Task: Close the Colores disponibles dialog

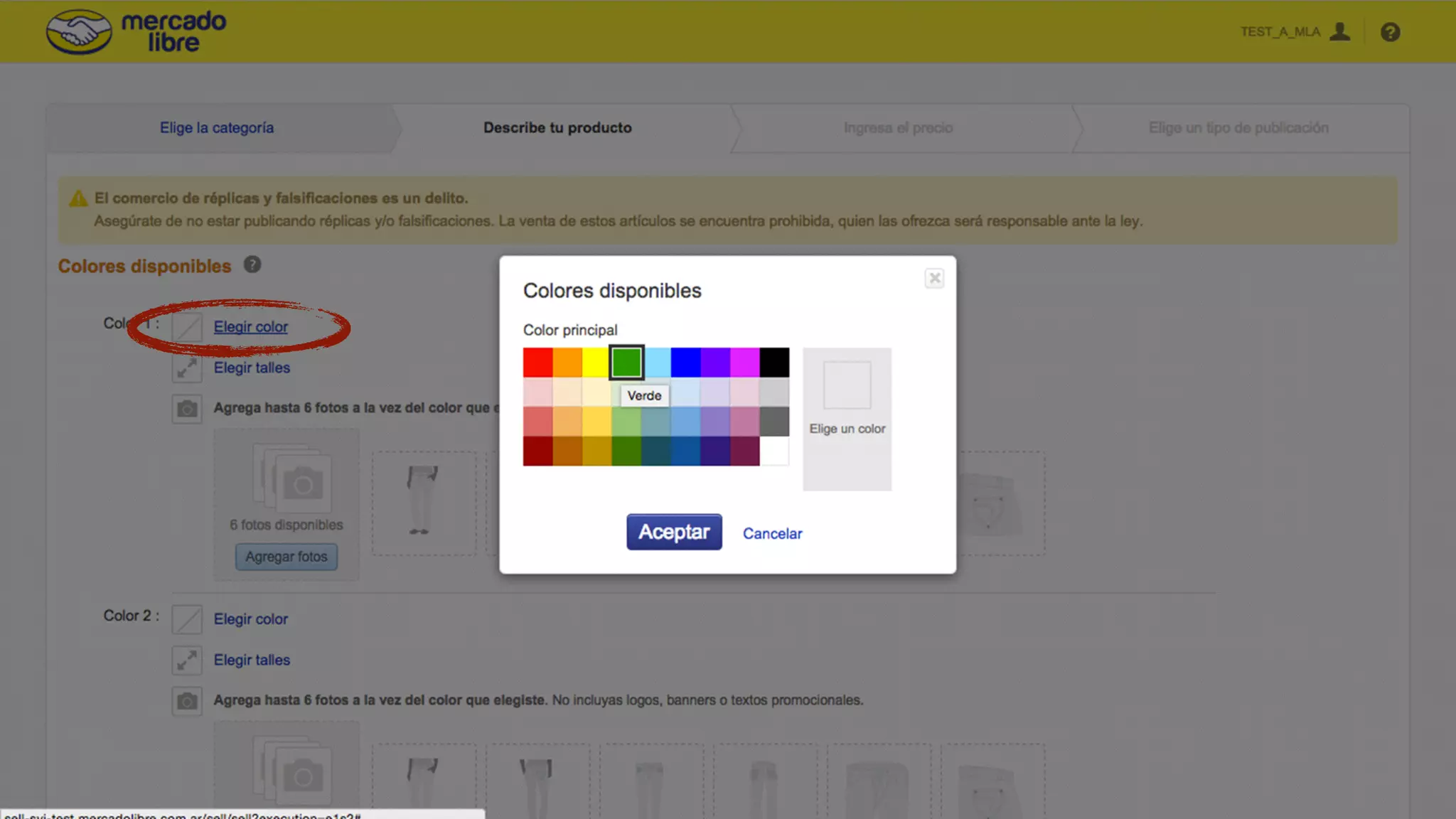Action: [934, 278]
